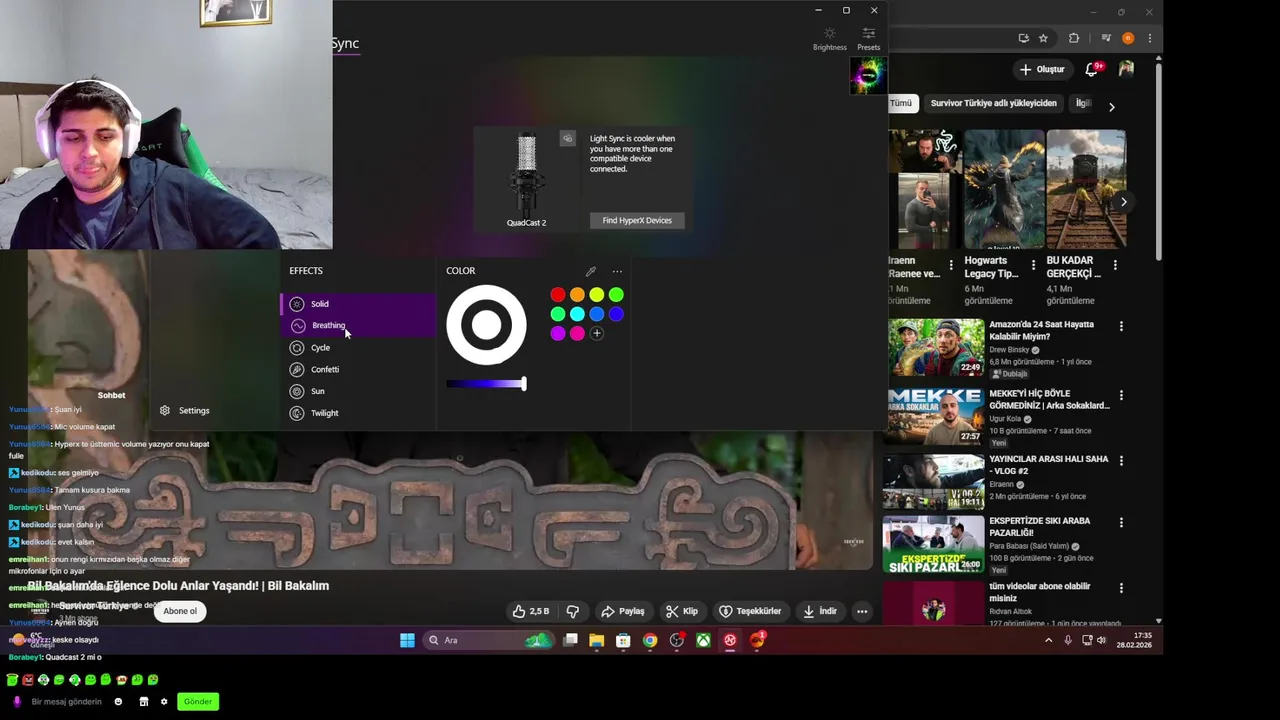Viewport: 1280px width, 720px height.
Task: Open YouTube notifications bell
Action: (x=1092, y=69)
